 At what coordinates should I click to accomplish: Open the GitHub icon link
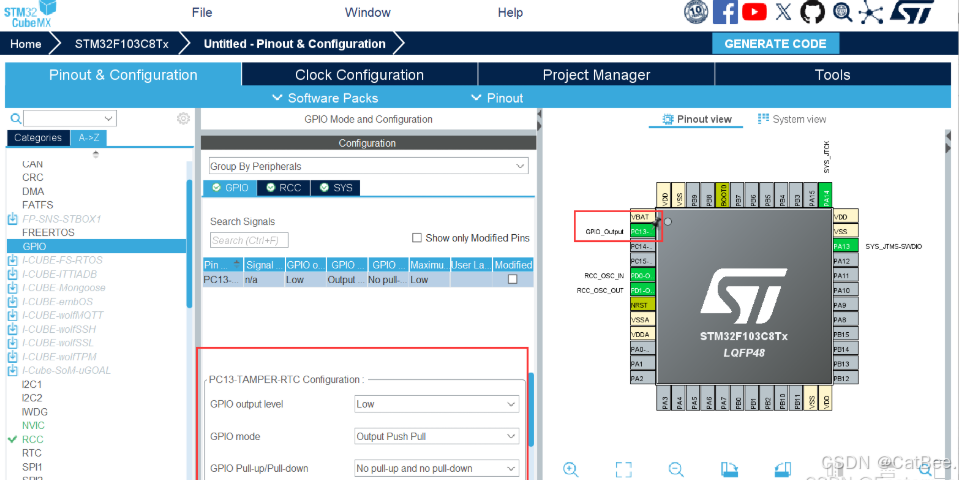812,12
